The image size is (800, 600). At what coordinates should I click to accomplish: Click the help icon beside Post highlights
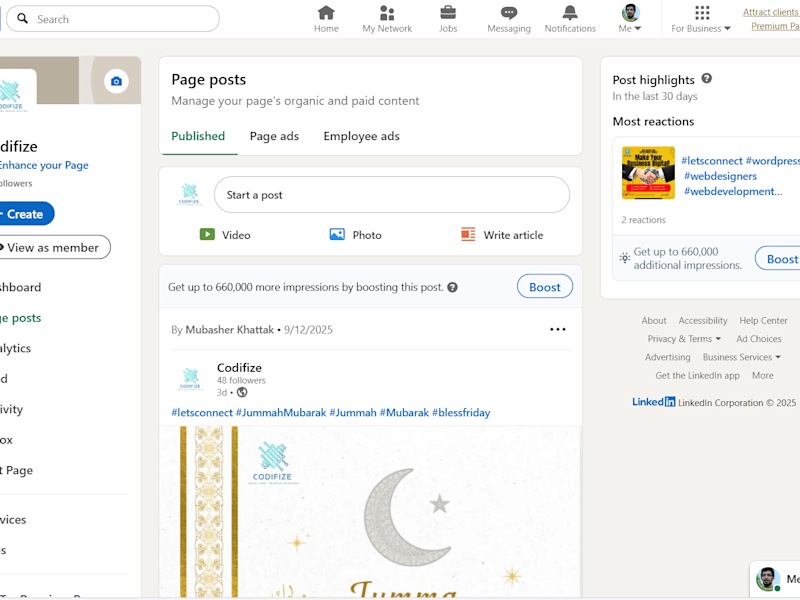click(x=707, y=79)
